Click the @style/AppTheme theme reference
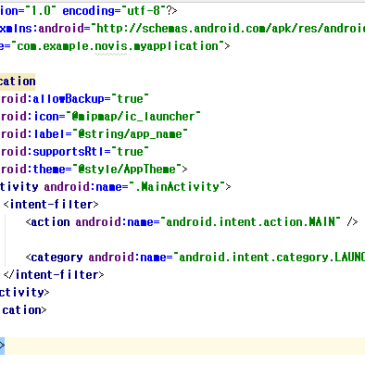The height and width of the screenshot is (365, 365). (x=130, y=169)
